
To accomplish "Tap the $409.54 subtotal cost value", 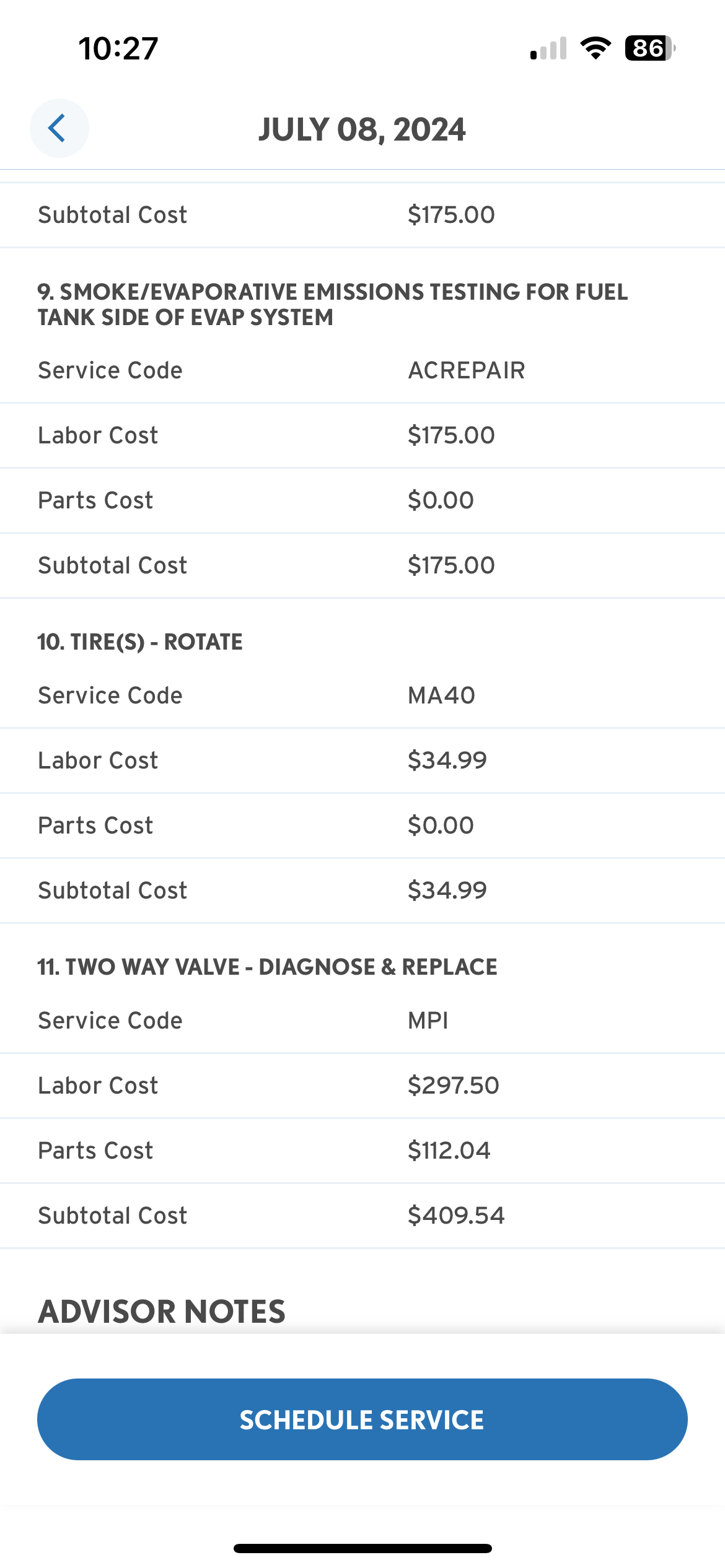I will (x=456, y=1216).
